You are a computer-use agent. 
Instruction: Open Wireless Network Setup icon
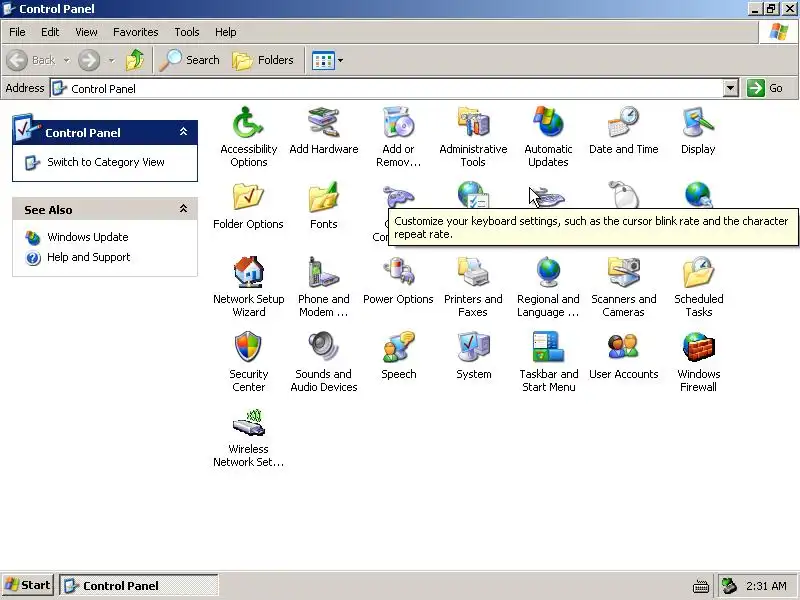coord(248,422)
